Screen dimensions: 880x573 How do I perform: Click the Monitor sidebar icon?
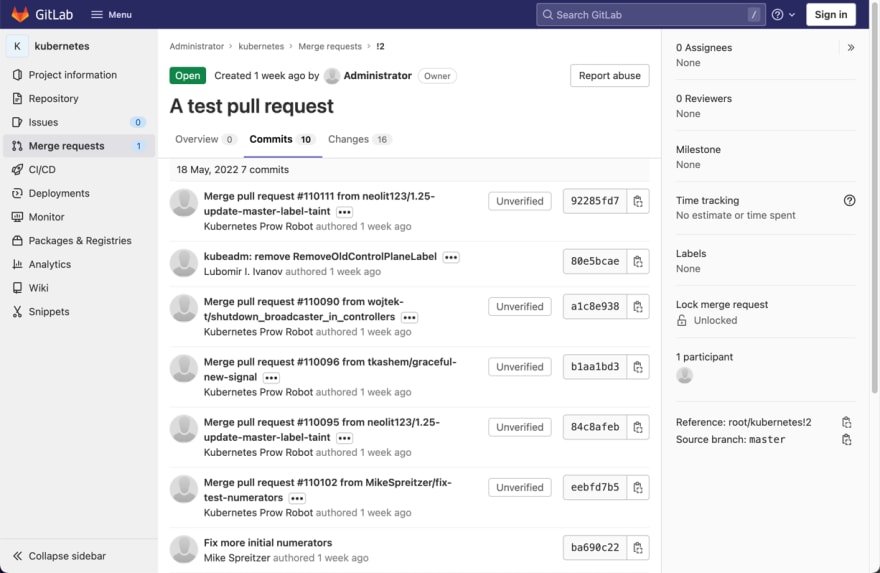(x=17, y=217)
